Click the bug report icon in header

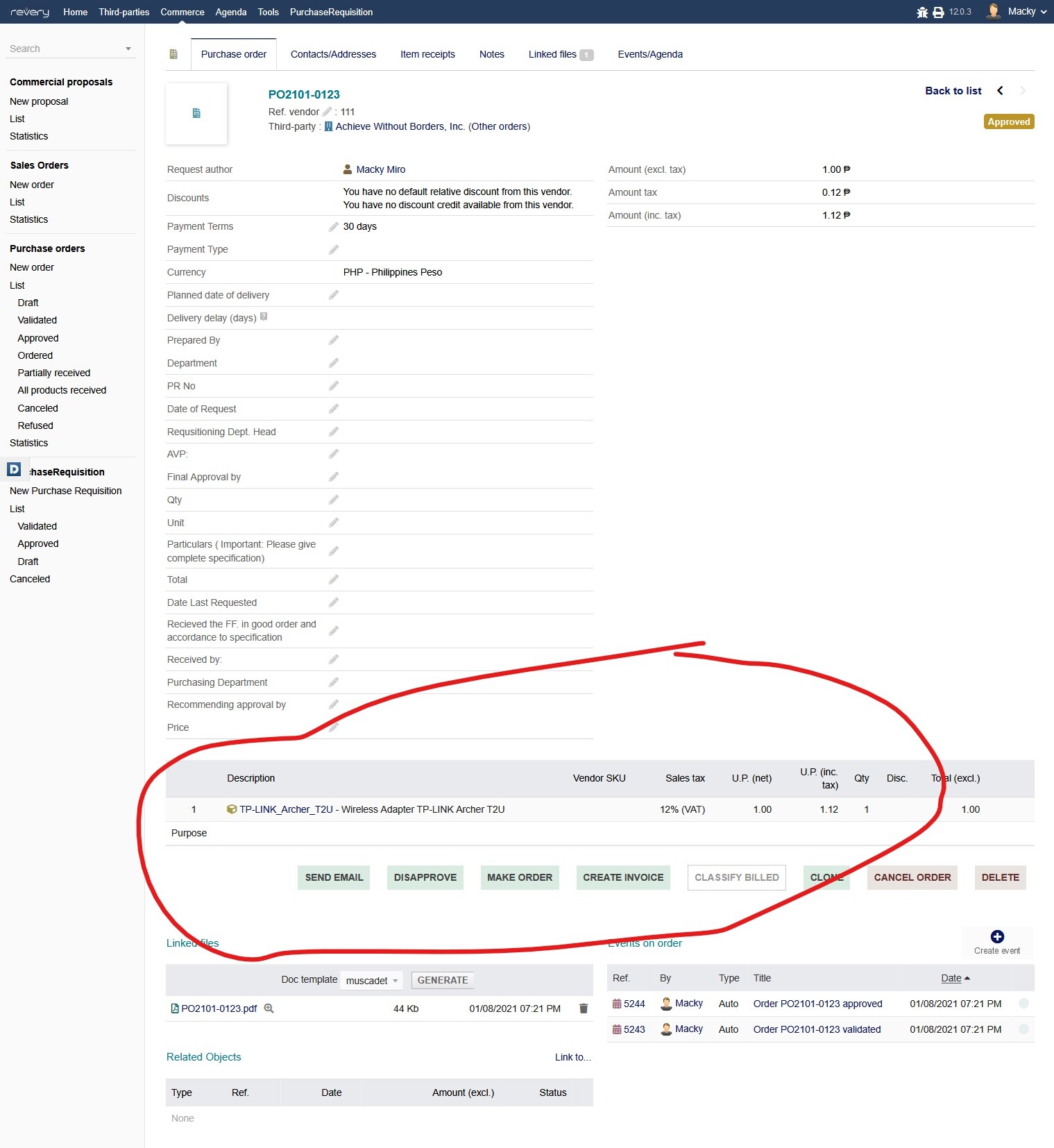pos(922,12)
